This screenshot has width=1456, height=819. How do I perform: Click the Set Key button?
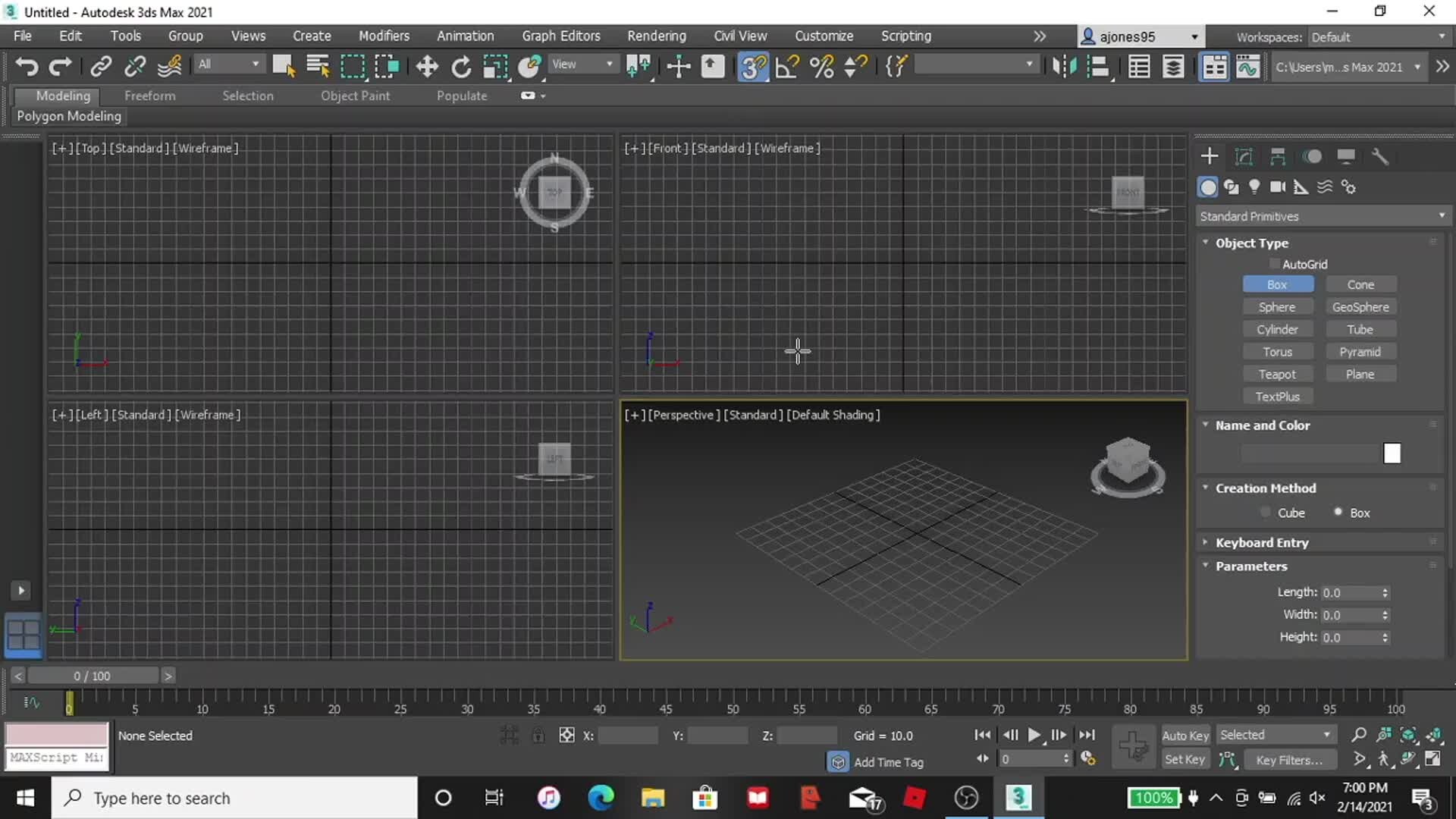point(1185,759)
